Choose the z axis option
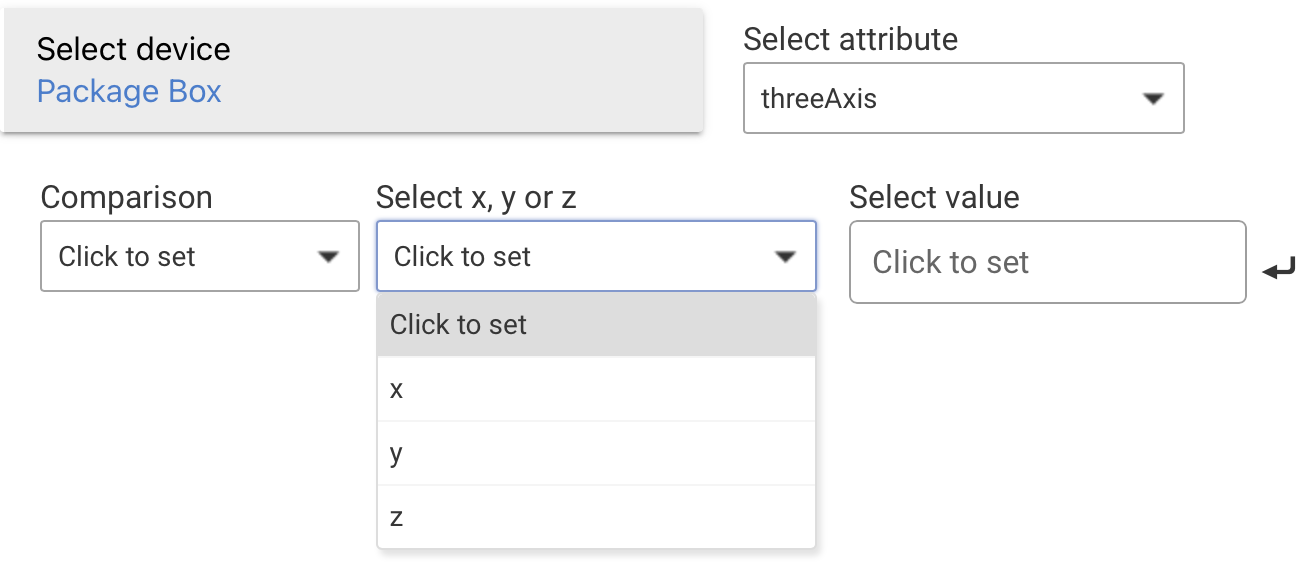1306x588 pixels. pyautogui.click(x=596, y=517)
